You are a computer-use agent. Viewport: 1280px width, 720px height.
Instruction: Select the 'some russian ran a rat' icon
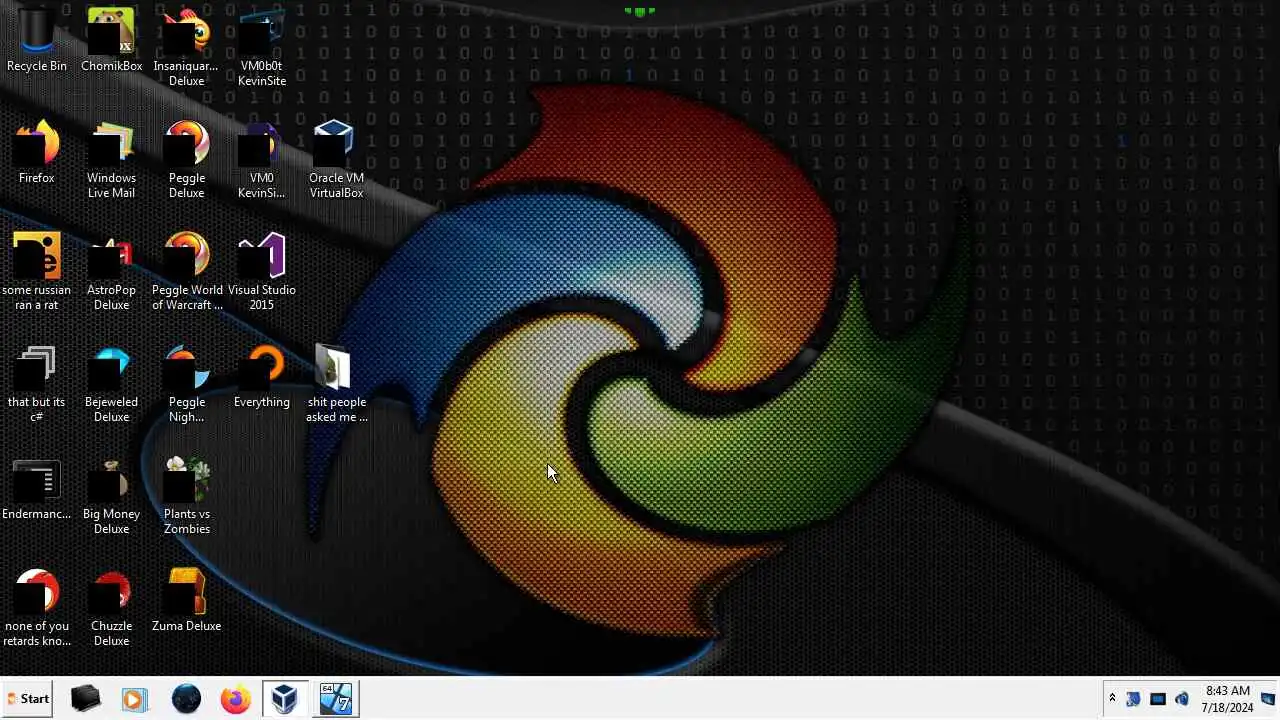tap(37, 272)
